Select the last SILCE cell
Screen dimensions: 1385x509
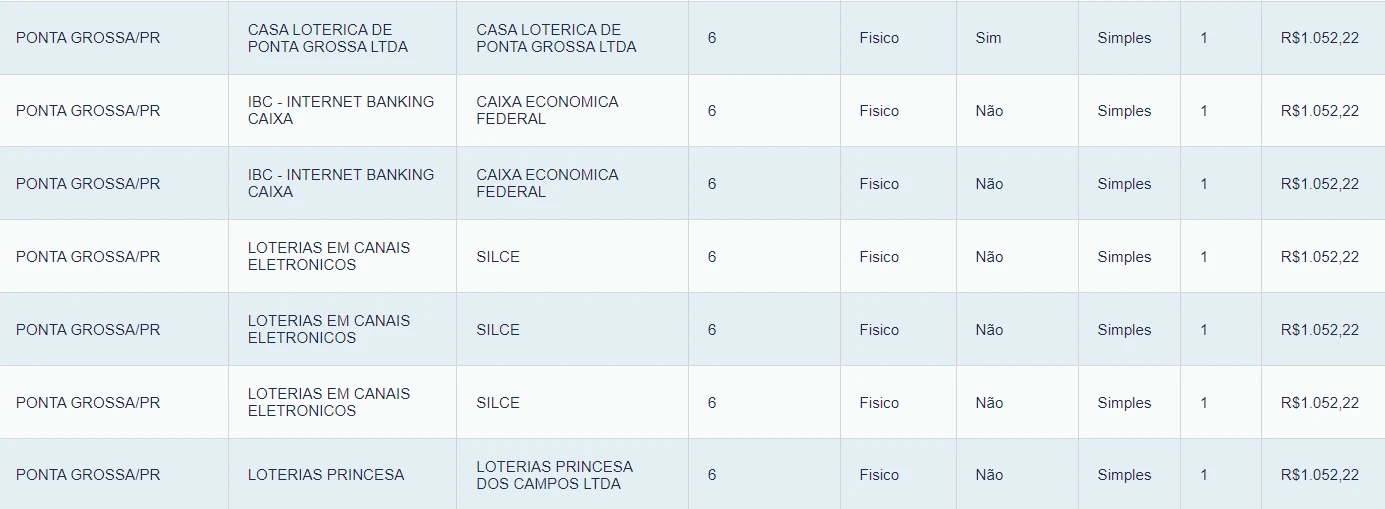pyautogui.click(x=498, y=403)
